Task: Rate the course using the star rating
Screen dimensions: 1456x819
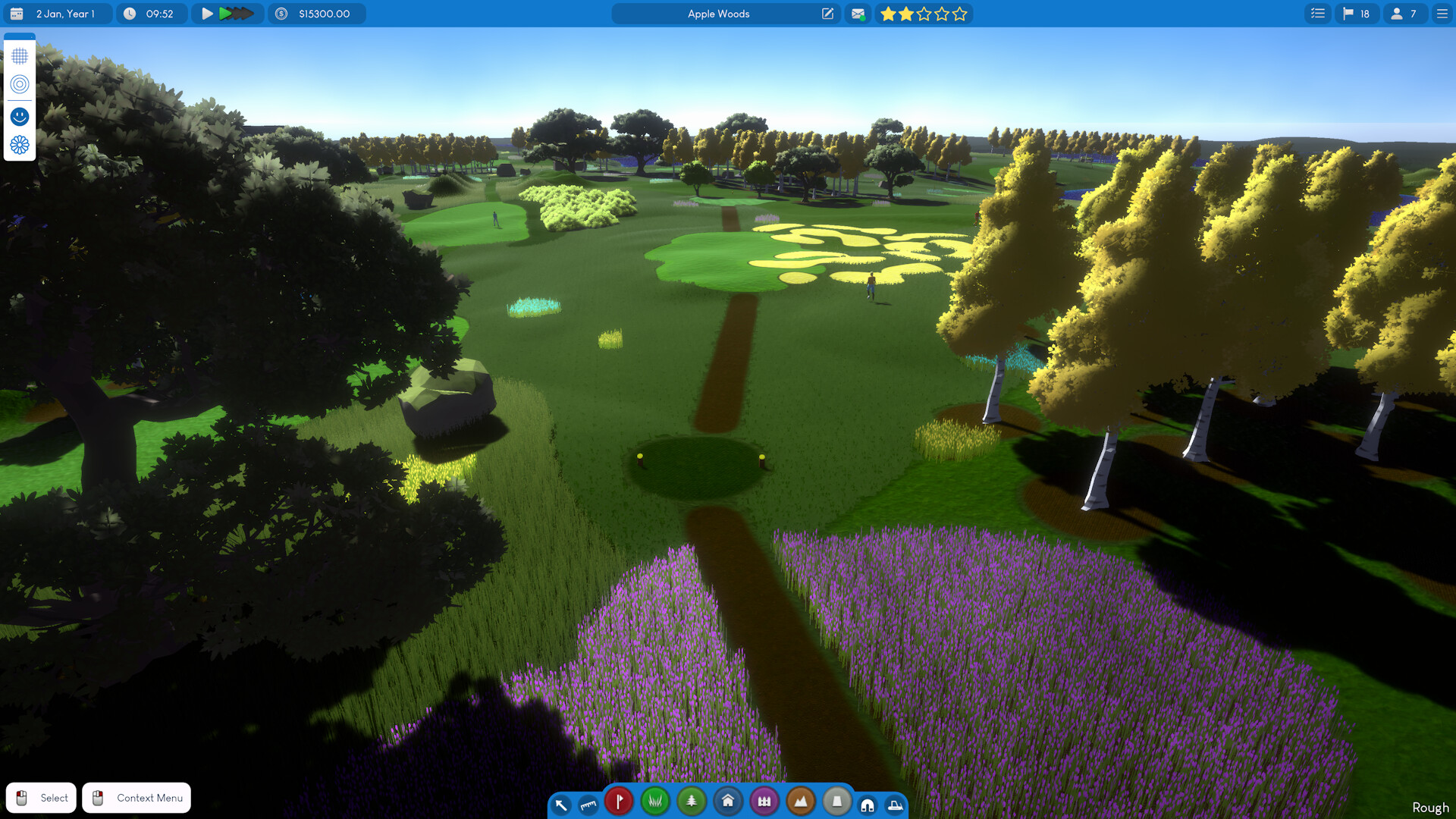Action: pyautogui.click(x=924, y=14)
